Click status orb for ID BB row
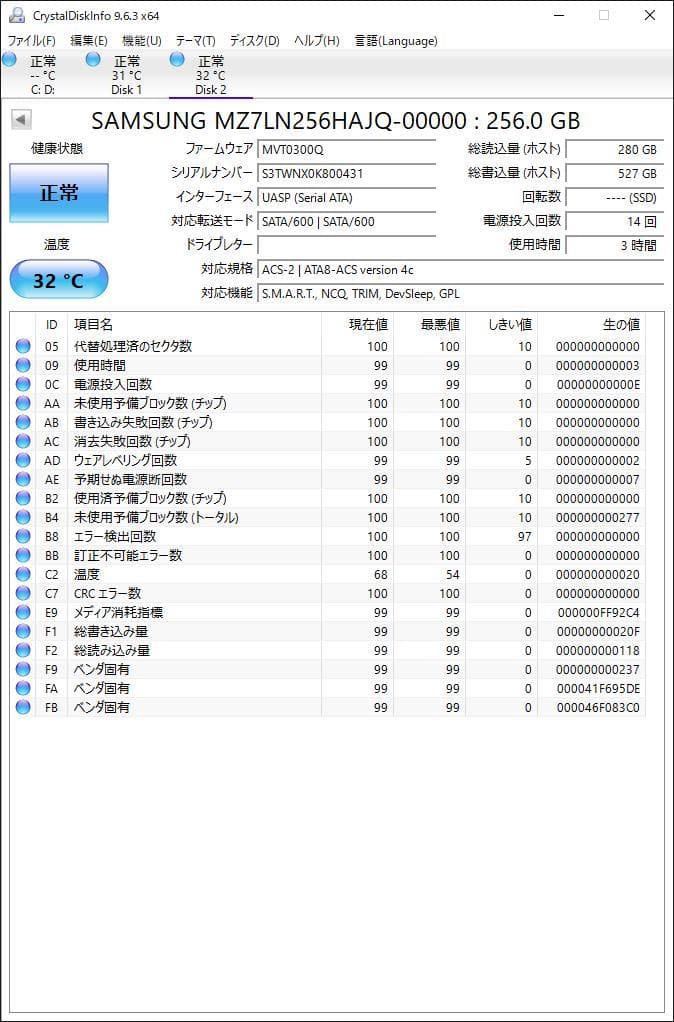Image resolution: width=674 pixels, height=1022 pixels. (23, 555)
